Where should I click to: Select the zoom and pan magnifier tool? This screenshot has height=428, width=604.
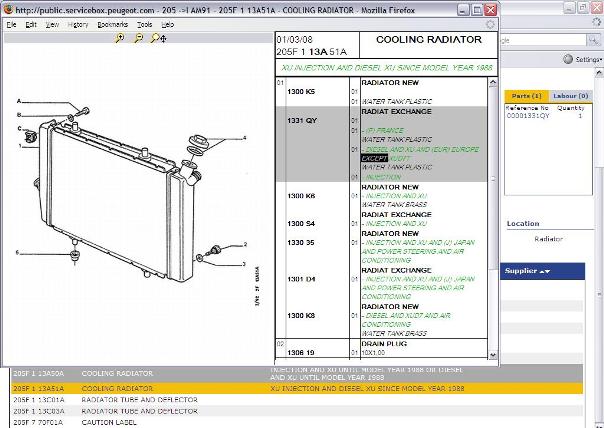pyautogui.click(x=158, y=38)
